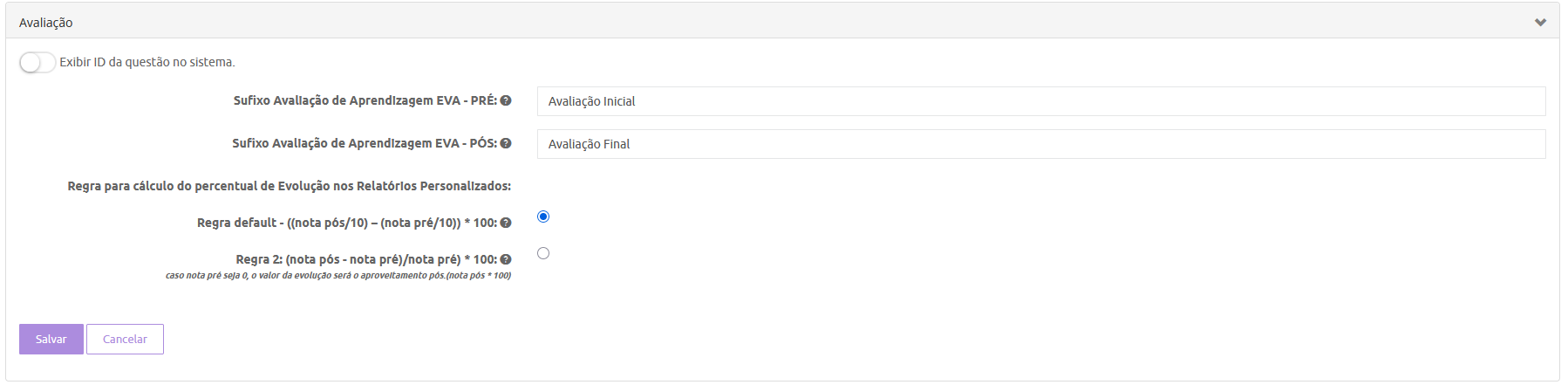
Task: Click the 'Sufixo Avaliação de Aprendizagem EVA - PRÉ' label
Action: [365, 100]
